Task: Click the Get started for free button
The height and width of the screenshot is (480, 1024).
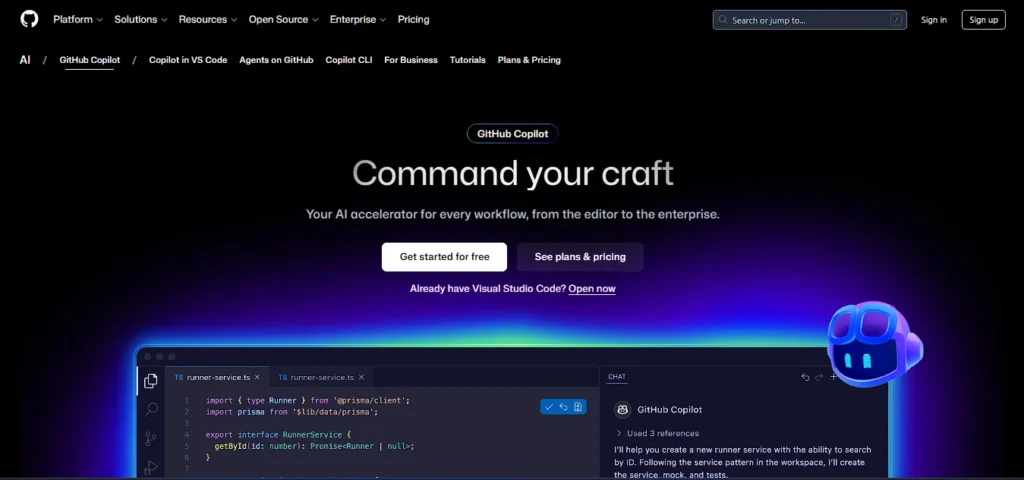Action: [444, 257]
